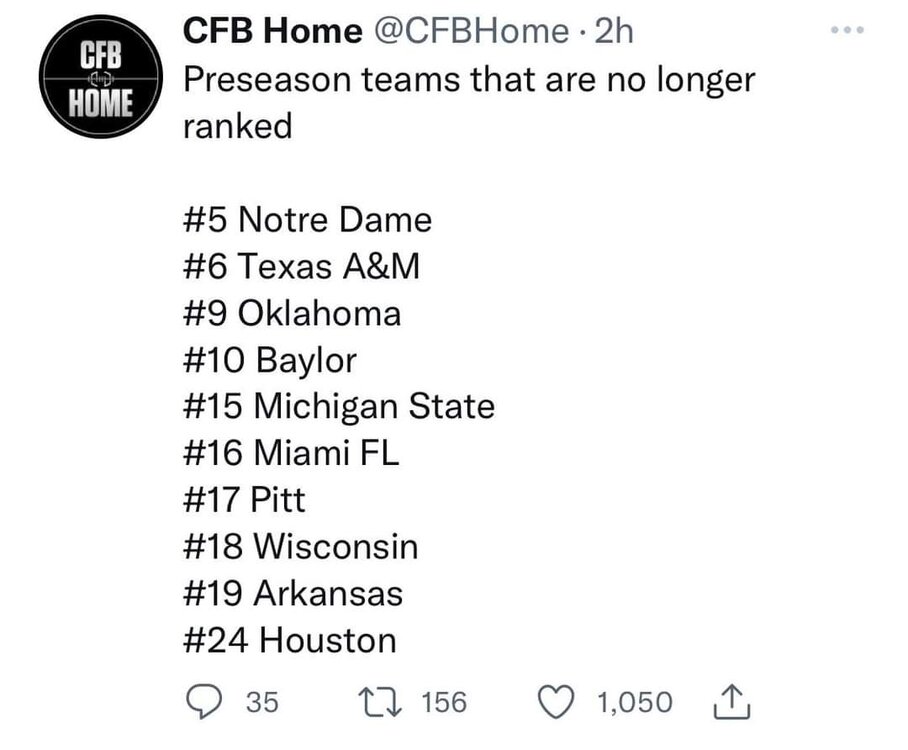Click the "#10 Baylor" line
908x750 pixels.
tap(271, 360)
